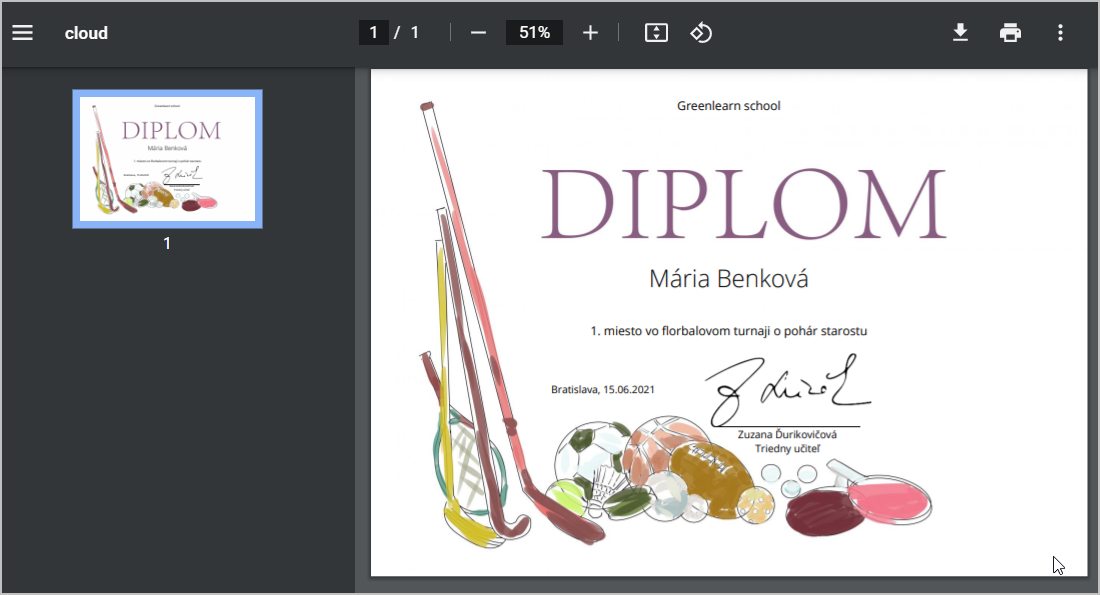Click the handwritten signature on the diploma

[784, 390]
